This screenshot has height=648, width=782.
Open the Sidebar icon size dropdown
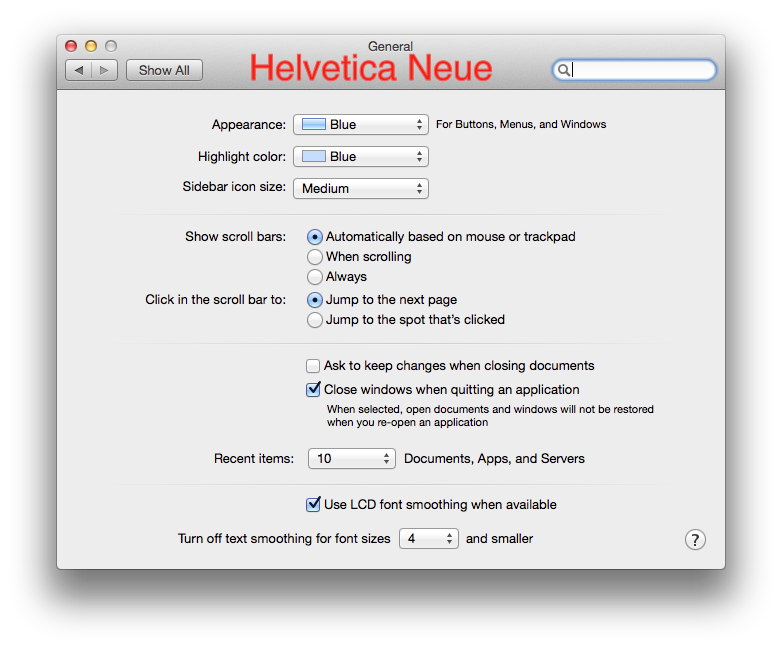click(x=361, y=189)
